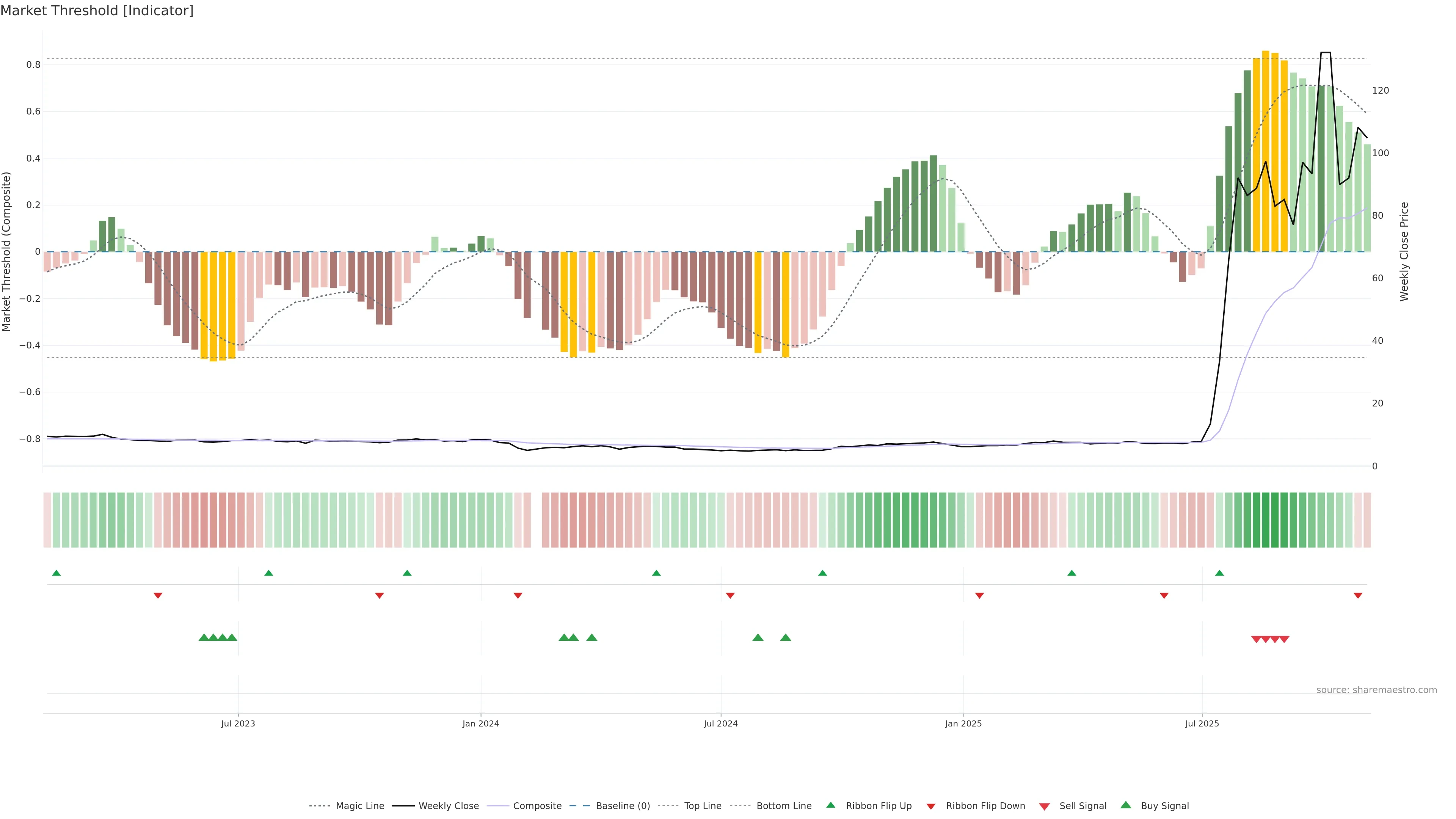Click the Buy Signal legend triangle icon
The image size is (1456, 819).
pyautogui.click(x=1125, y=805)
